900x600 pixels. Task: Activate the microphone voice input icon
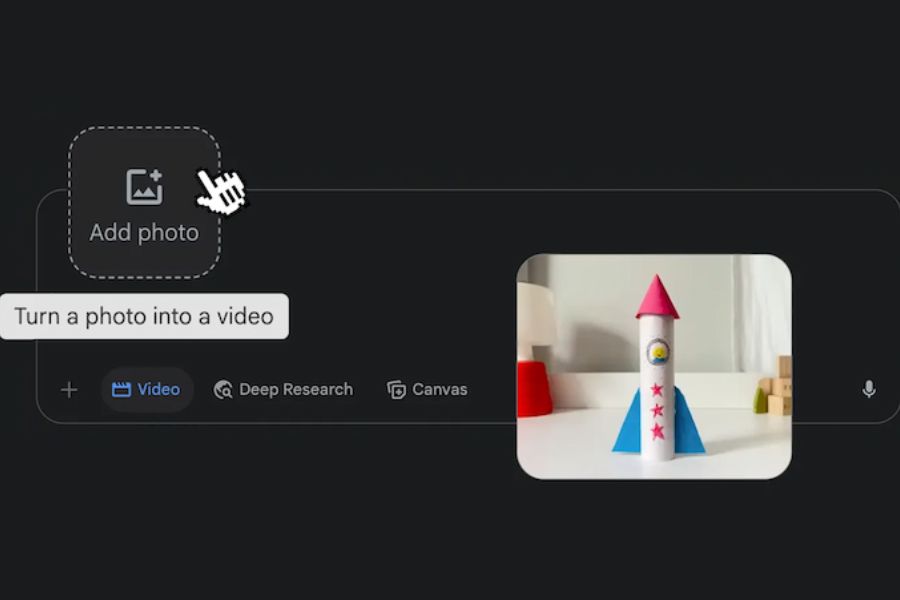tap(869, 389)
